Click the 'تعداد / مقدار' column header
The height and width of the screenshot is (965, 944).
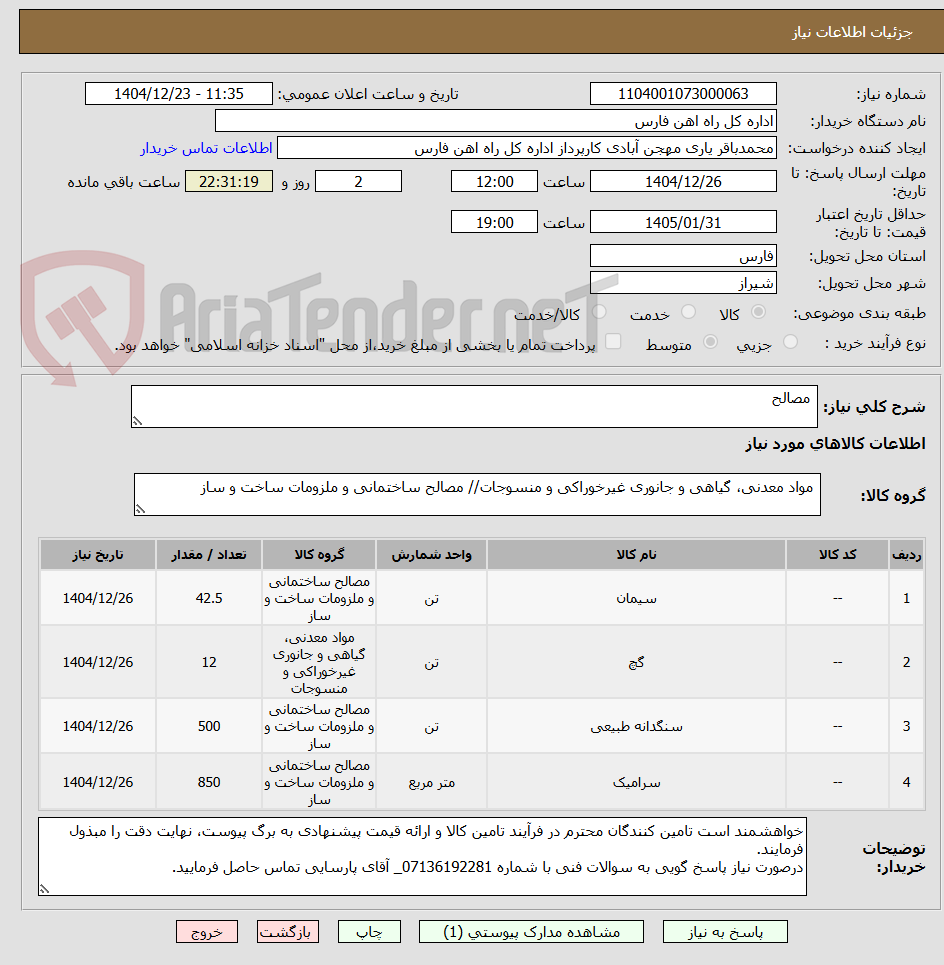pyautogui.click(x=209, y=555)
